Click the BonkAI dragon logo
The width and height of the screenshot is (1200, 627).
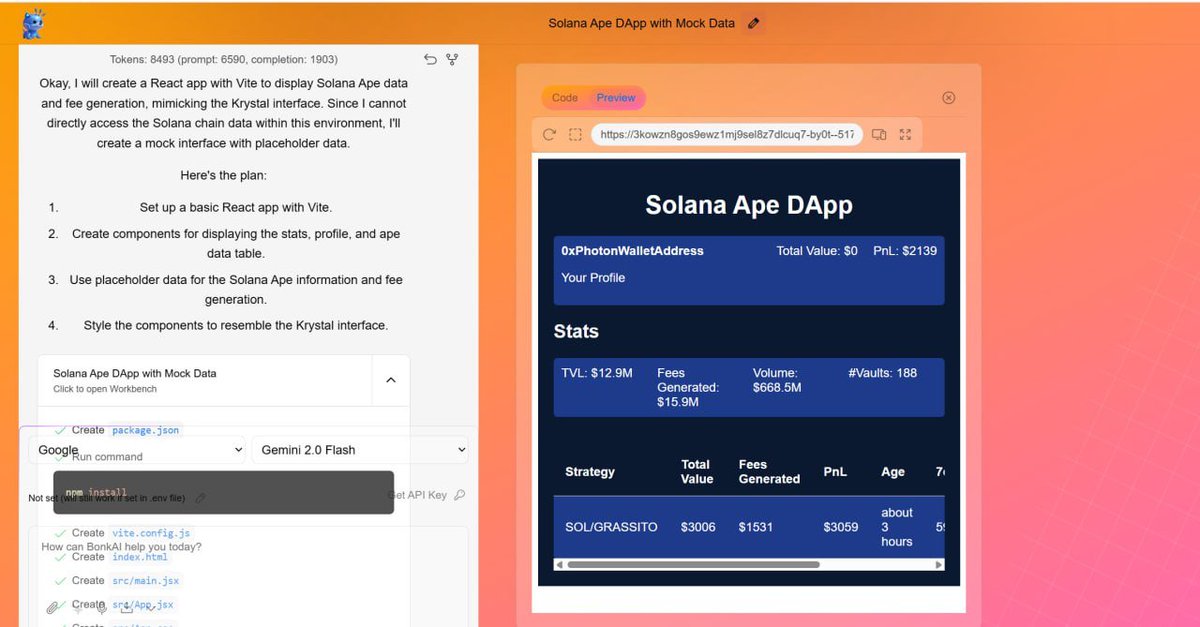[x=35, y=23]
